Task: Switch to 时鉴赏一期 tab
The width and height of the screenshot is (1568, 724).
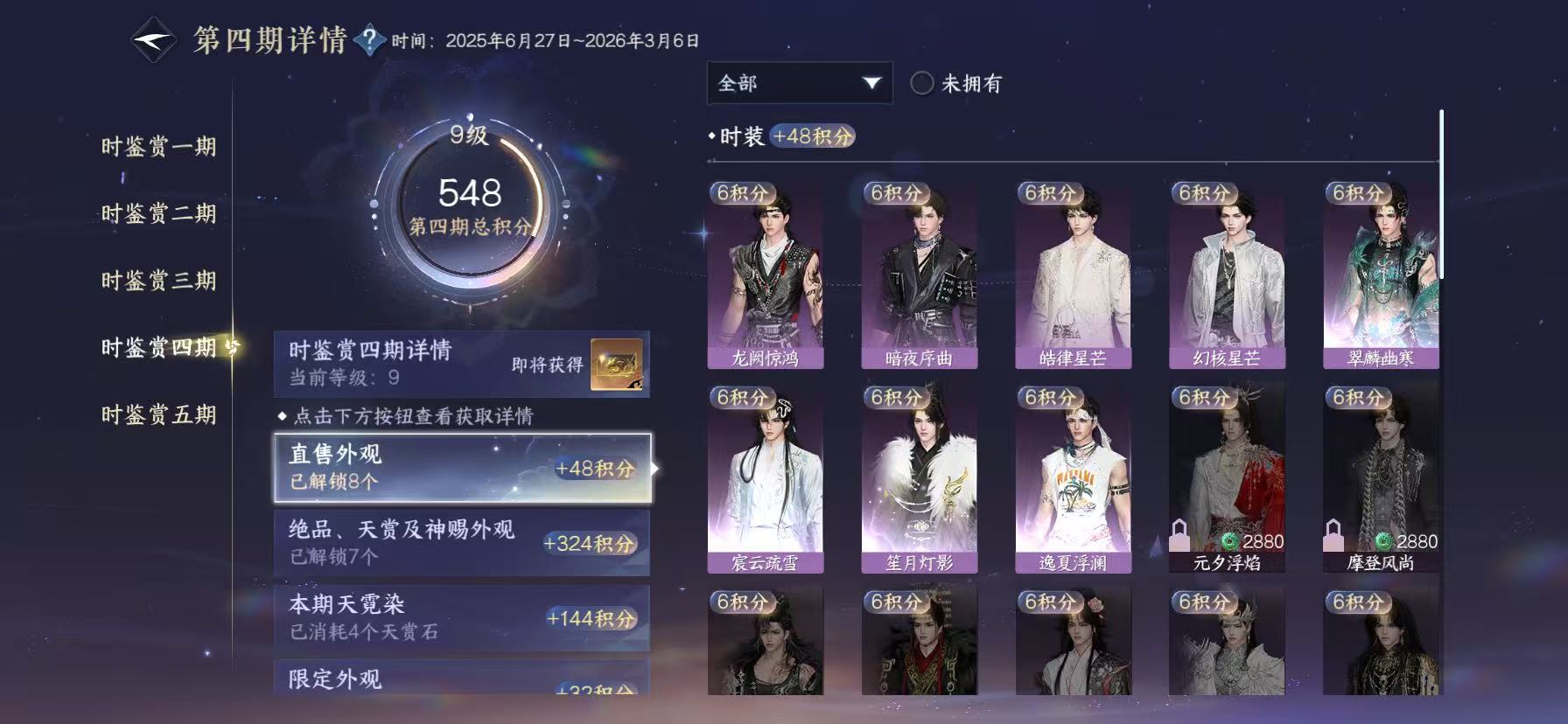Action: coord(158,147)
